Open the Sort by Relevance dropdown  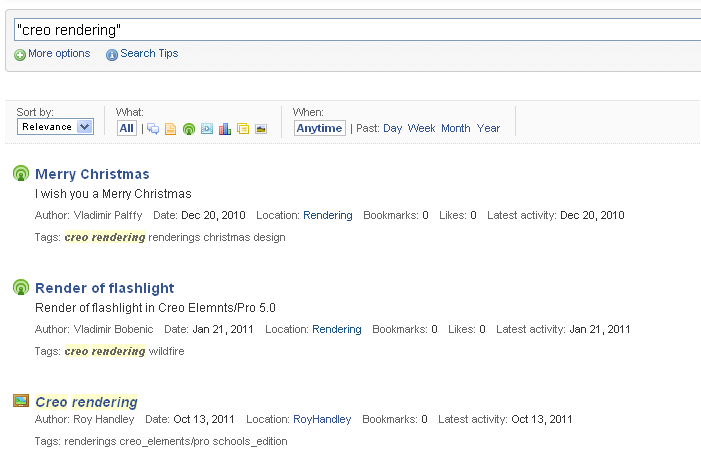tap(55, 127)
